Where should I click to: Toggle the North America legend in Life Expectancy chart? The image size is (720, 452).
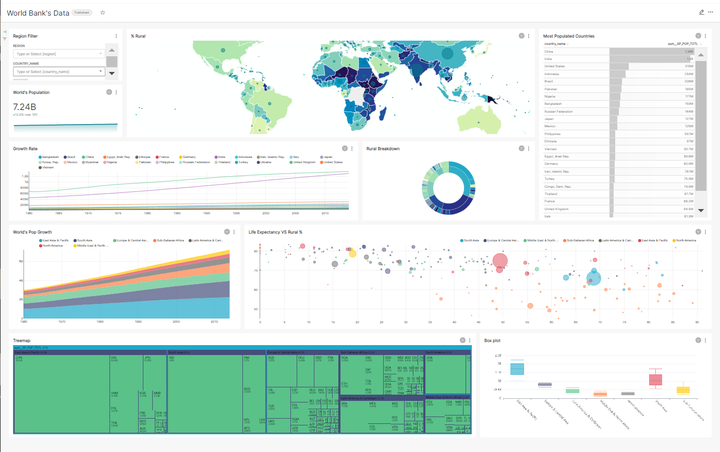point(685,240)
